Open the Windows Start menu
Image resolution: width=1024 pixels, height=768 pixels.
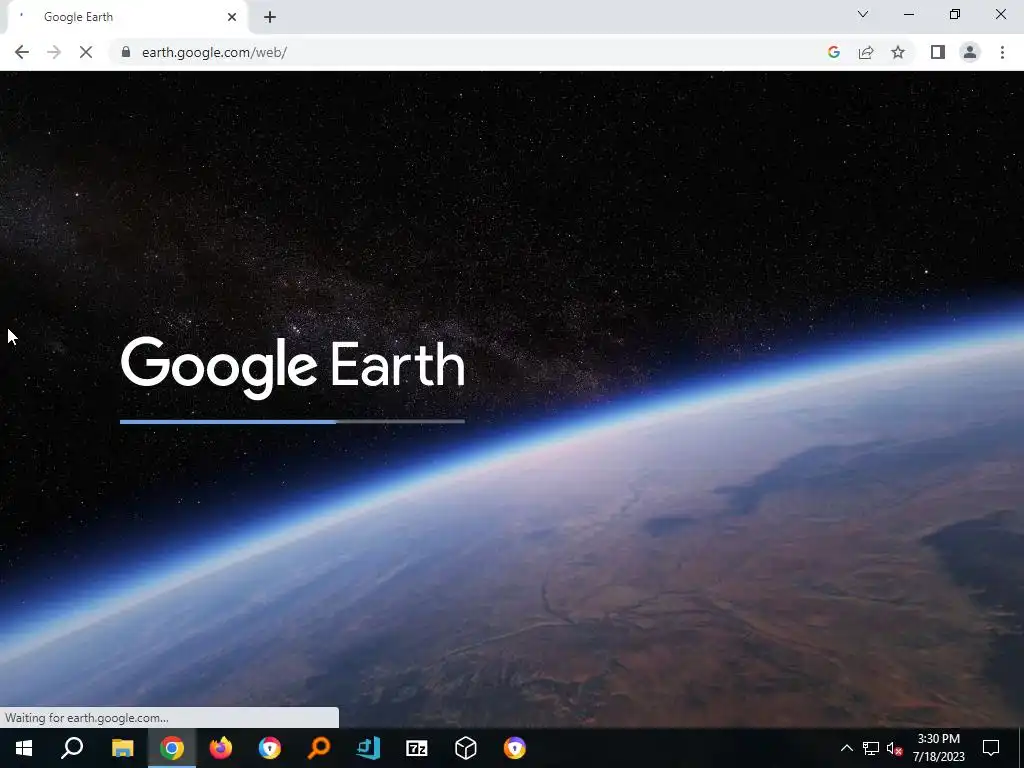click(x=24, y=748)
